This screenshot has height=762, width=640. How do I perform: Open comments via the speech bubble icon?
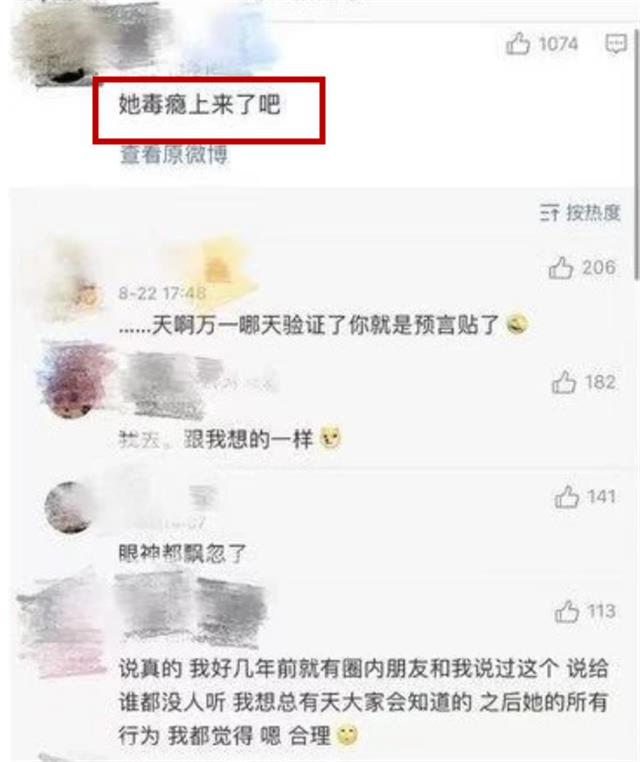(x=616, y=44)
